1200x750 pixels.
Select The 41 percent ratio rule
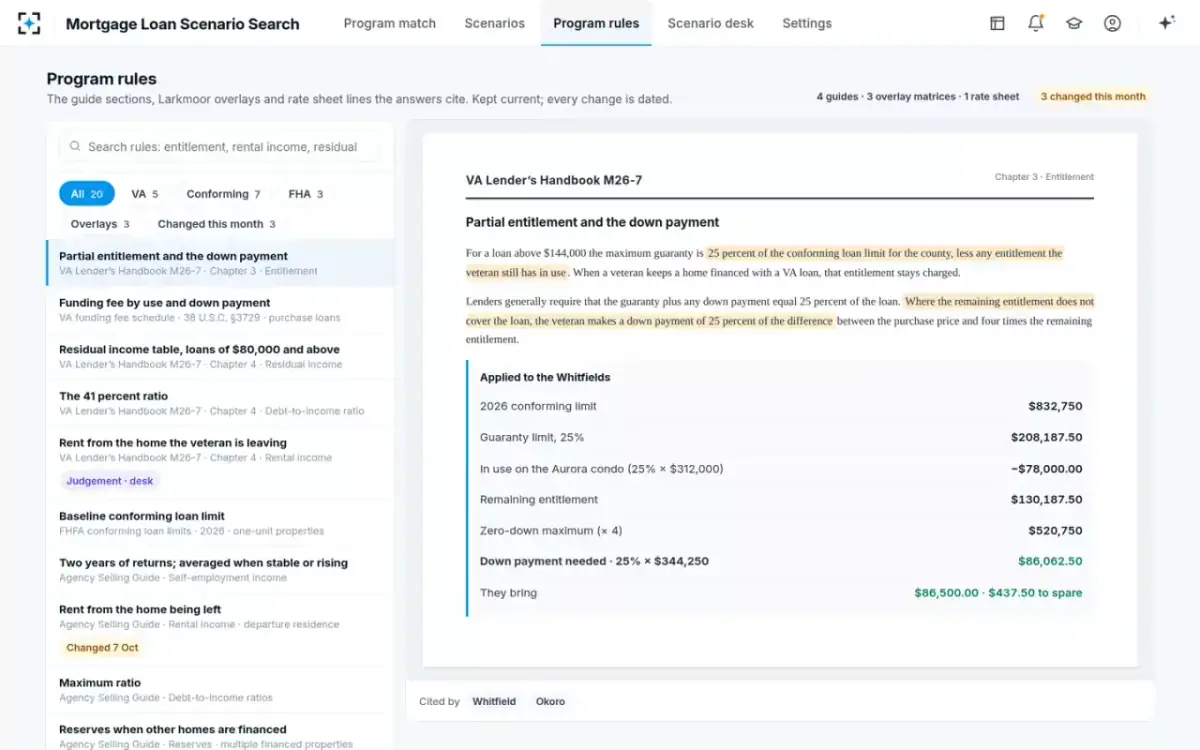[220, 403]
